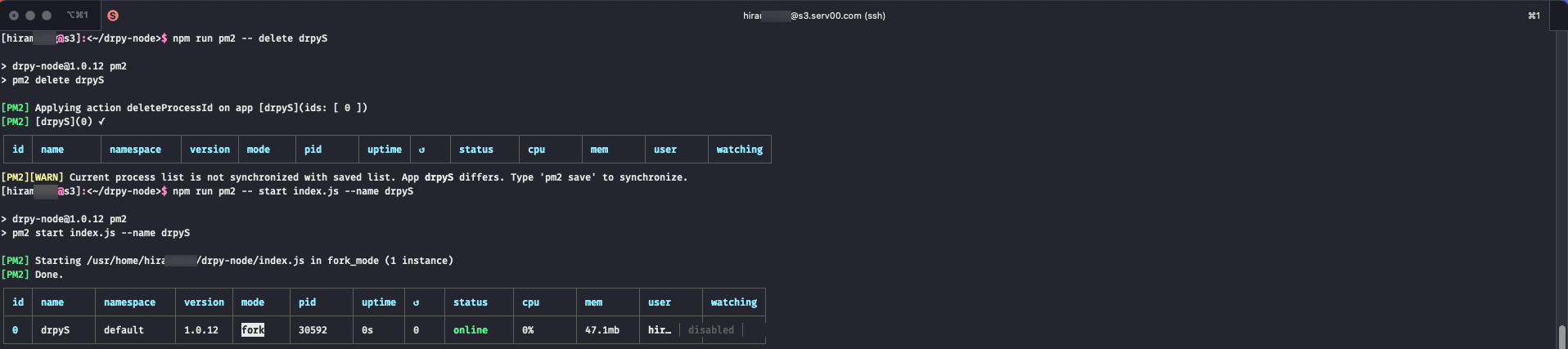
Task: Click the 1.0.12 version cell
Action: [201, 330]
